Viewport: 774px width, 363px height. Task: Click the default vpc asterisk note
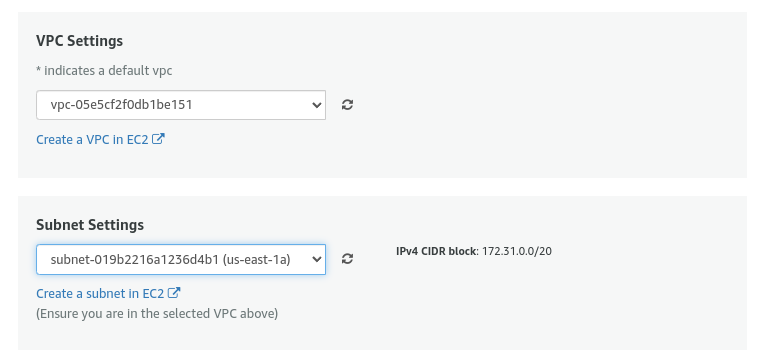point(104,71)
